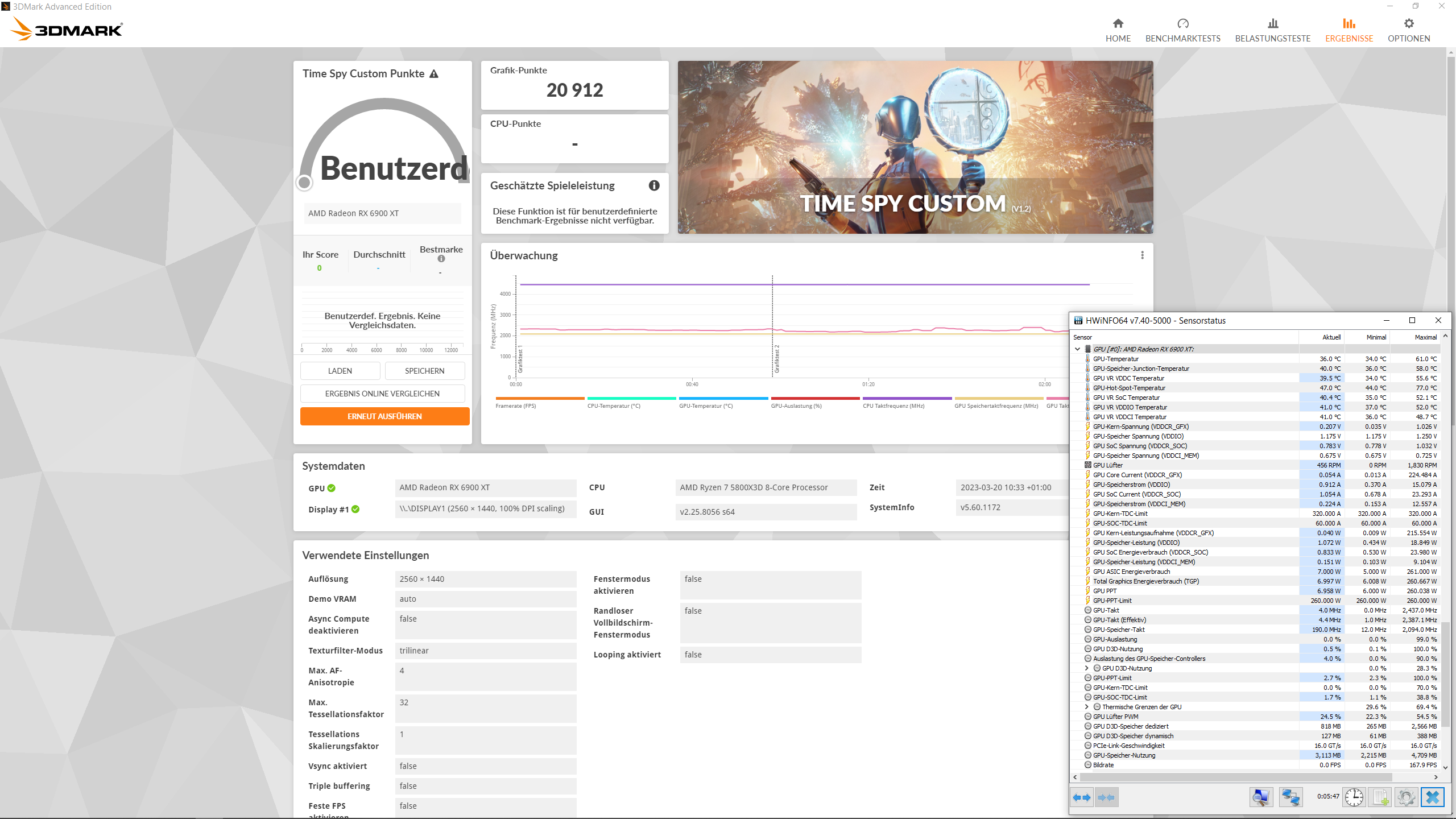
Task: Click the ERNEUT AUSFÜHREN button
Action: pos(384,416)
